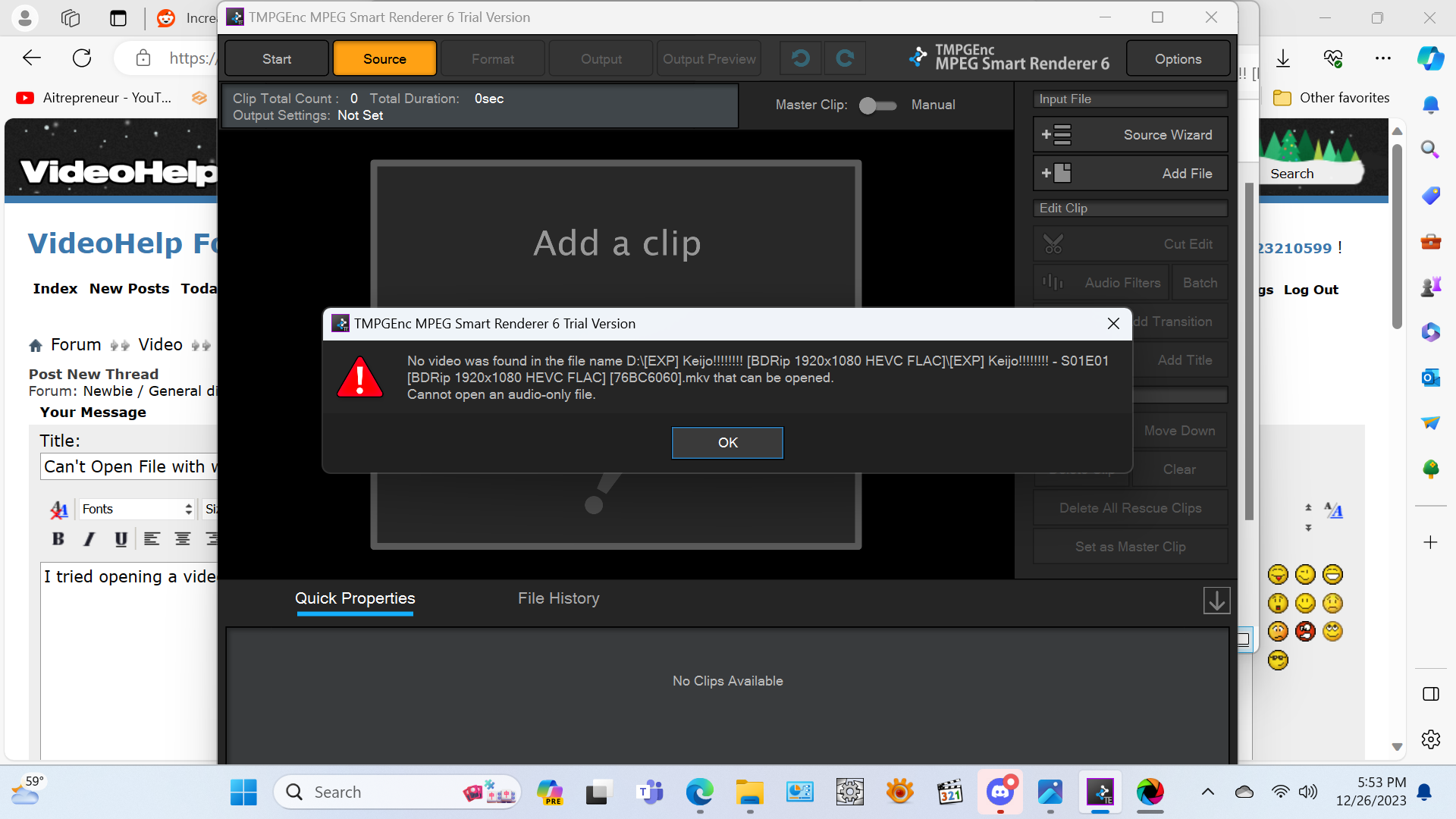Open Discord from the taskbar
The image size is (1456, 819).
(1000, 792)
